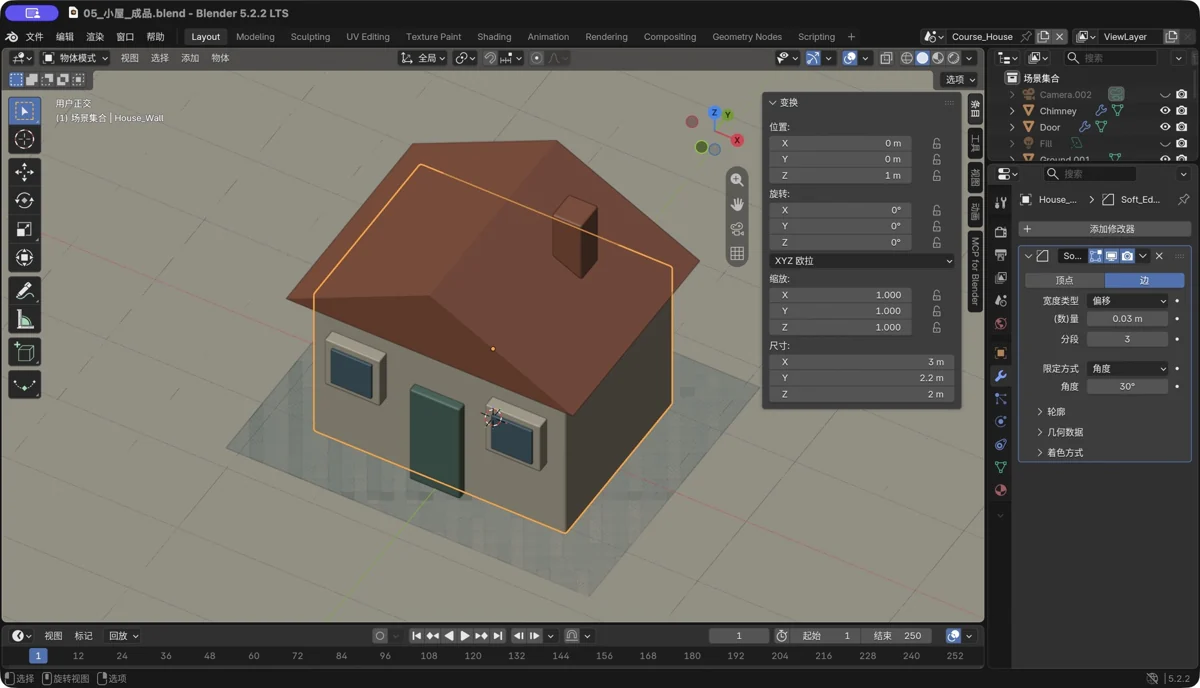Switch to the Modeling workspace tab
This screenshot has height=688, width=1200.
click(255, 37)
